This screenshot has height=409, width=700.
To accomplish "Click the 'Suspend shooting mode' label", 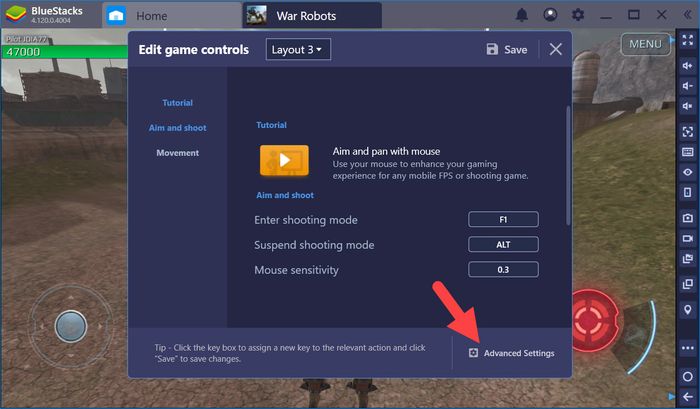I will (x=314, y=245).
